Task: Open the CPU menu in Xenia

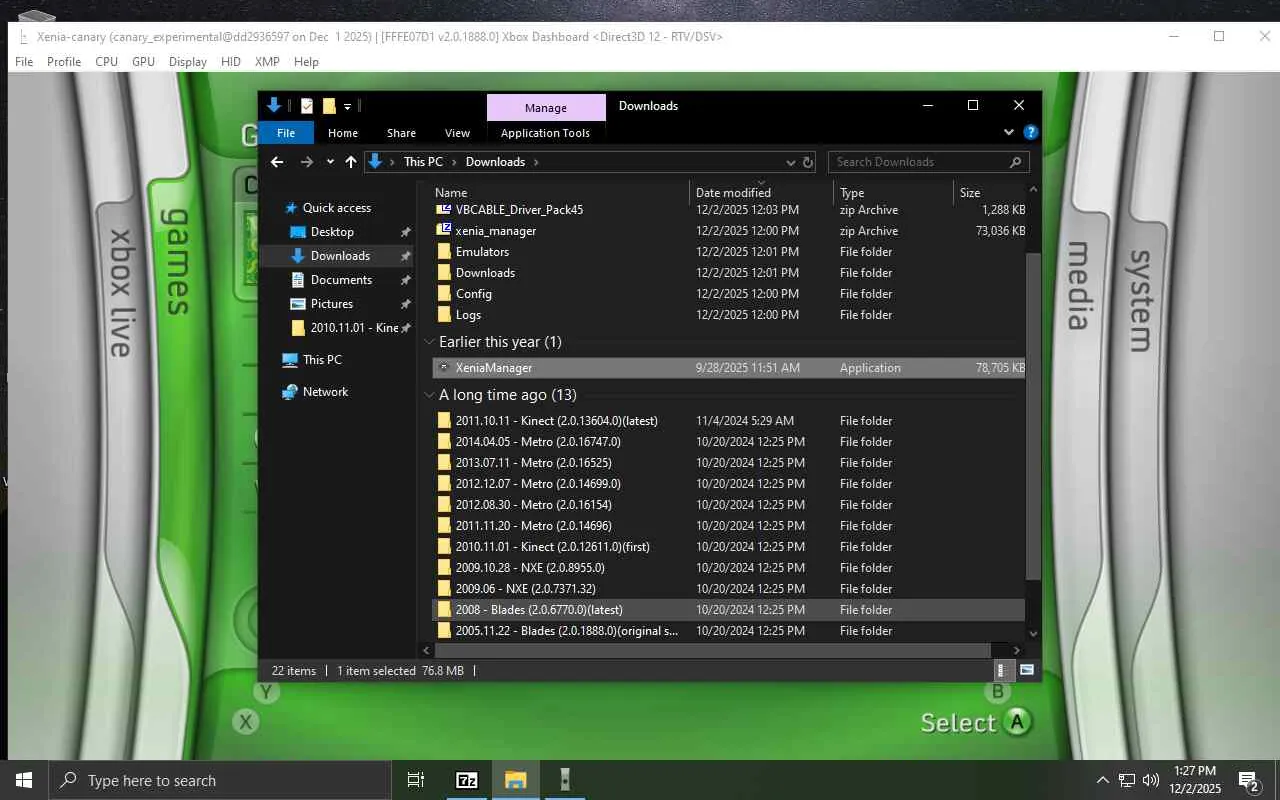Action: 107,62
